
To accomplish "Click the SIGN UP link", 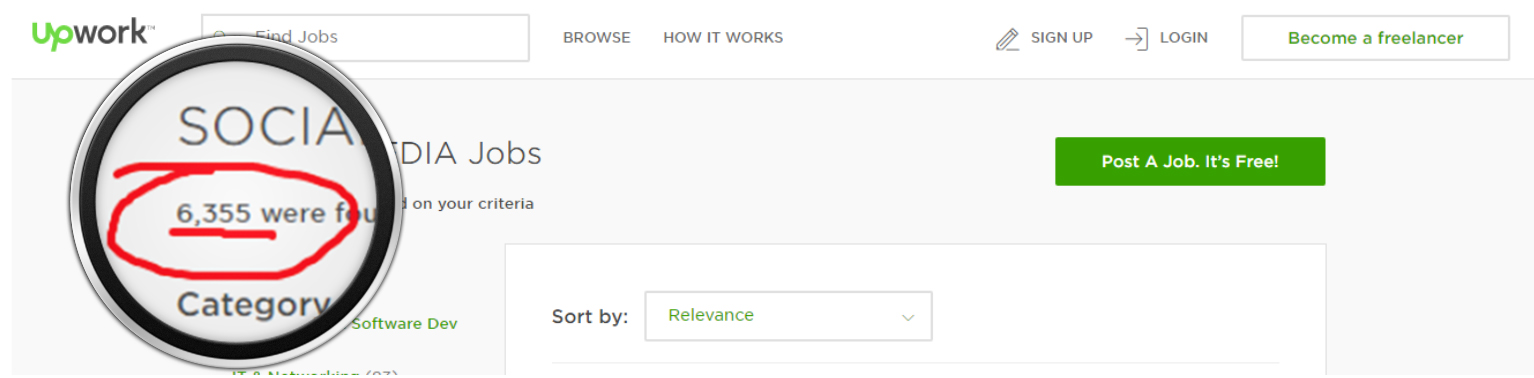I will point(1062,38).
